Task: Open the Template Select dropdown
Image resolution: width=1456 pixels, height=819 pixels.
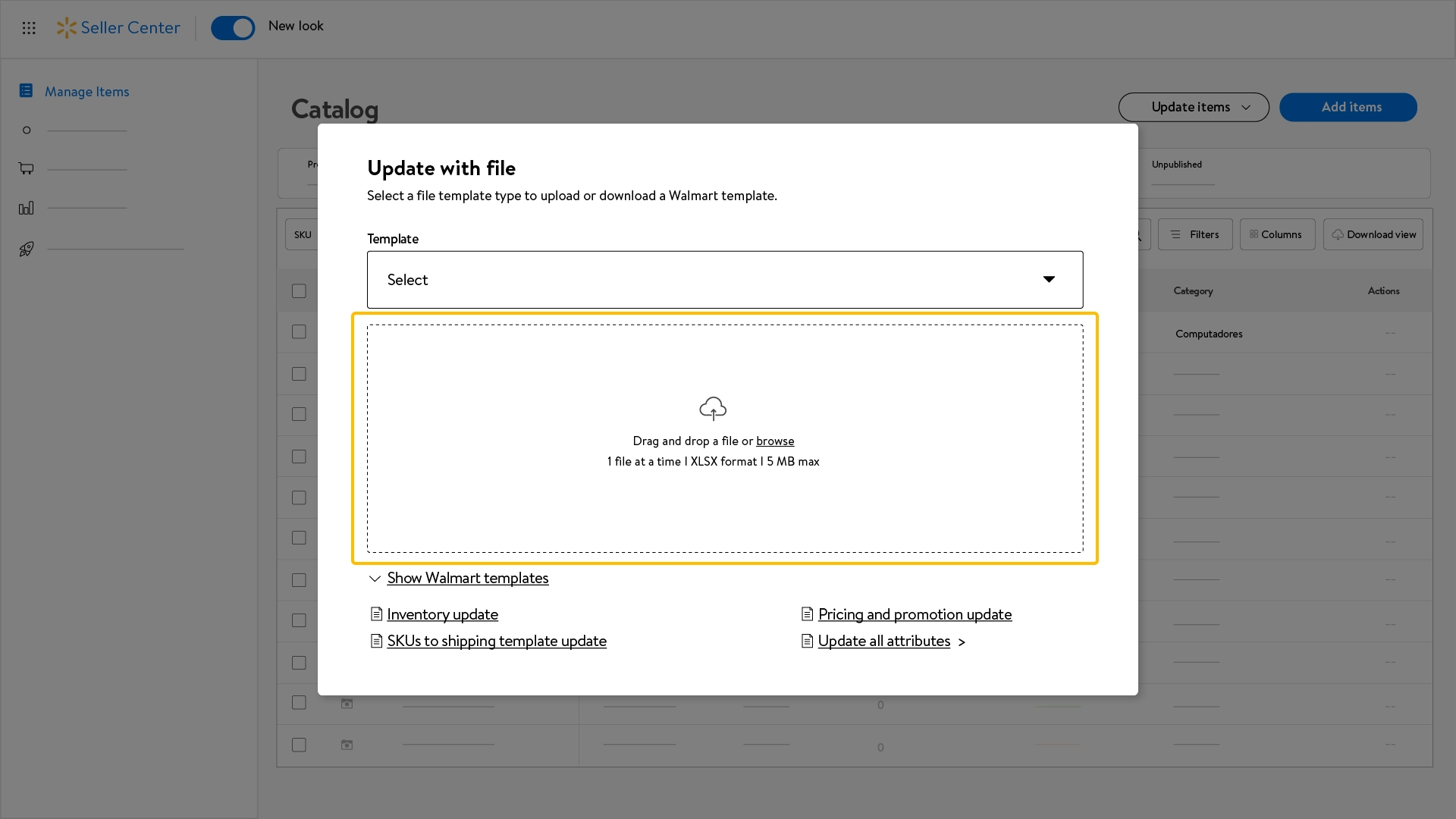Action: (x=724, y=280)
